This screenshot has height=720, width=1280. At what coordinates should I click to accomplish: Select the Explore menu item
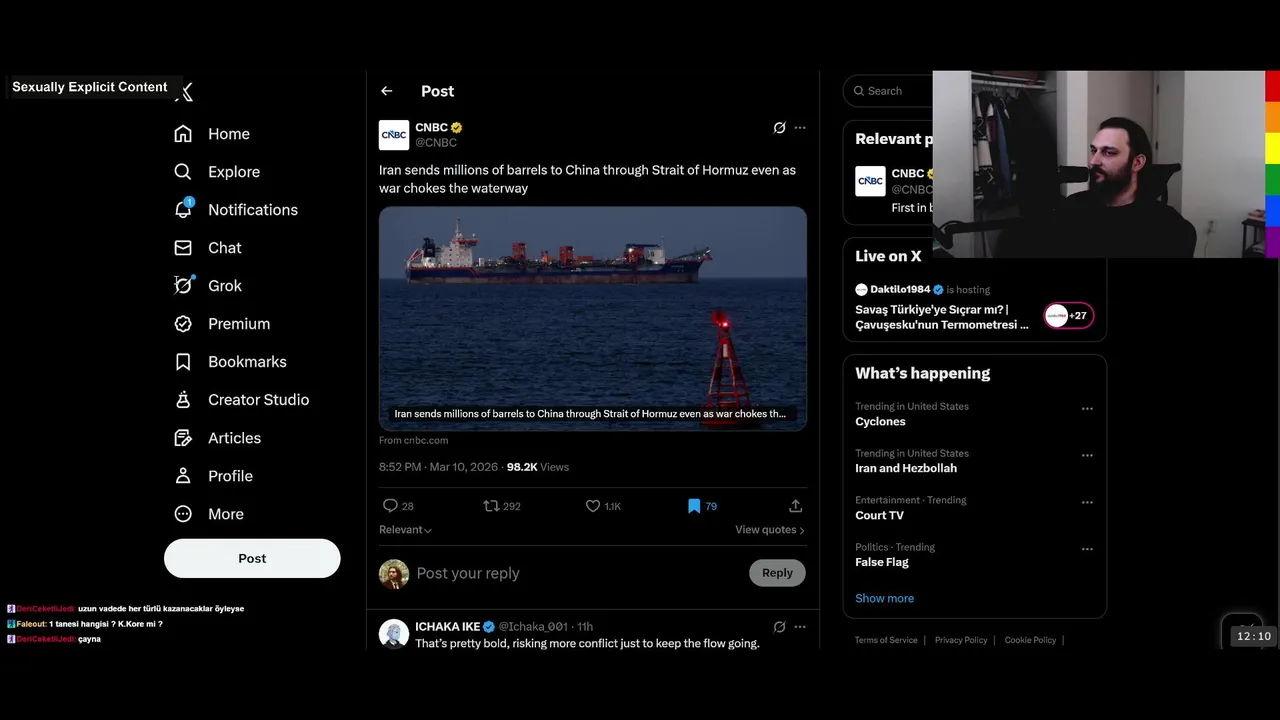[234, 172]
